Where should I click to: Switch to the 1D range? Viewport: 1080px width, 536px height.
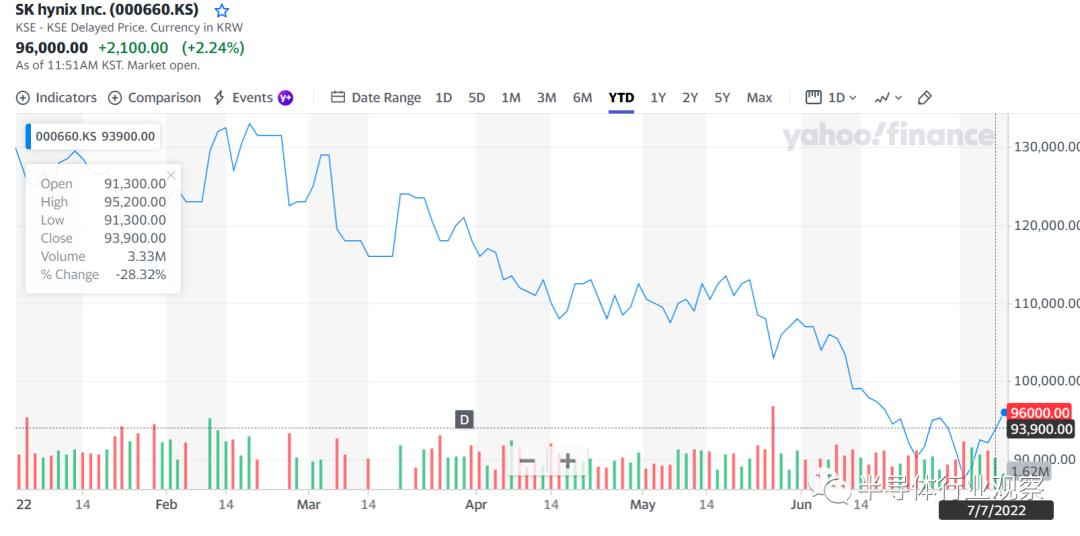pos(443,98)
